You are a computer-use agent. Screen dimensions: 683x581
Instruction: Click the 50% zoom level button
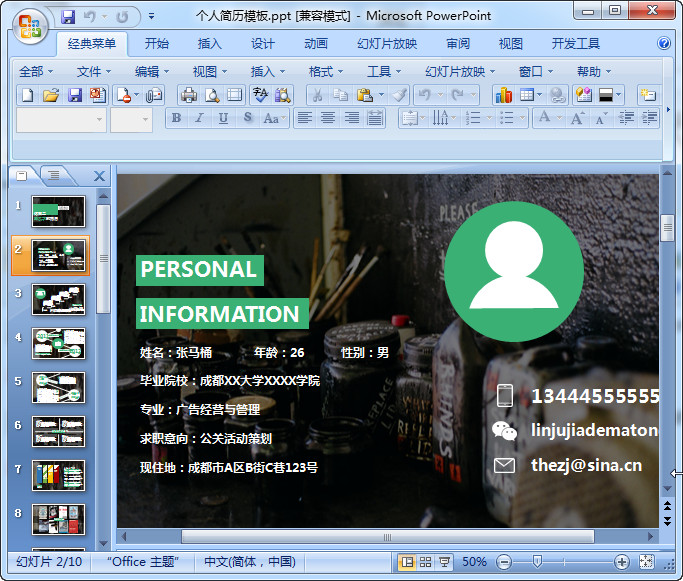tap(474, 562)
